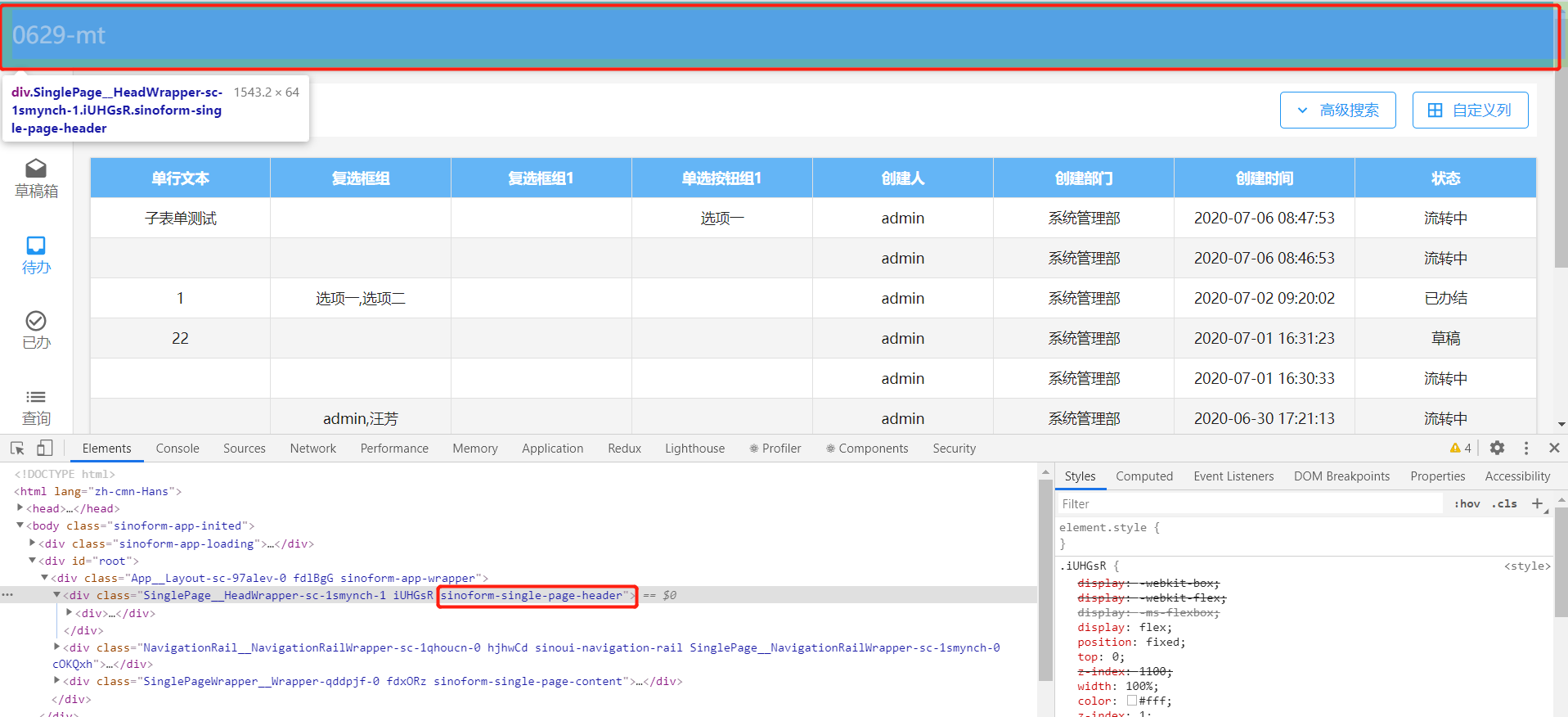Open the Properties tab
Image resolution: width=1568 pixels, height=717 pixels.
pos(1437,476)
